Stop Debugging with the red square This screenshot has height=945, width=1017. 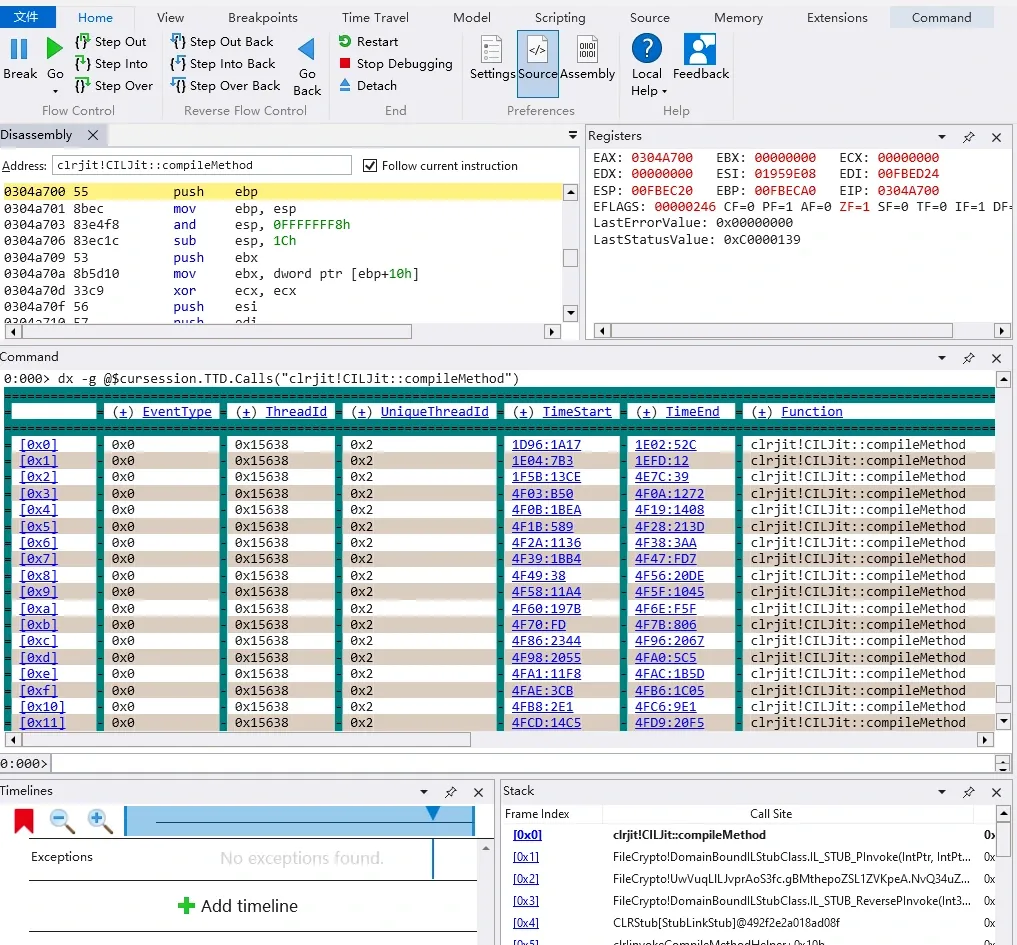tap(396, 64)
